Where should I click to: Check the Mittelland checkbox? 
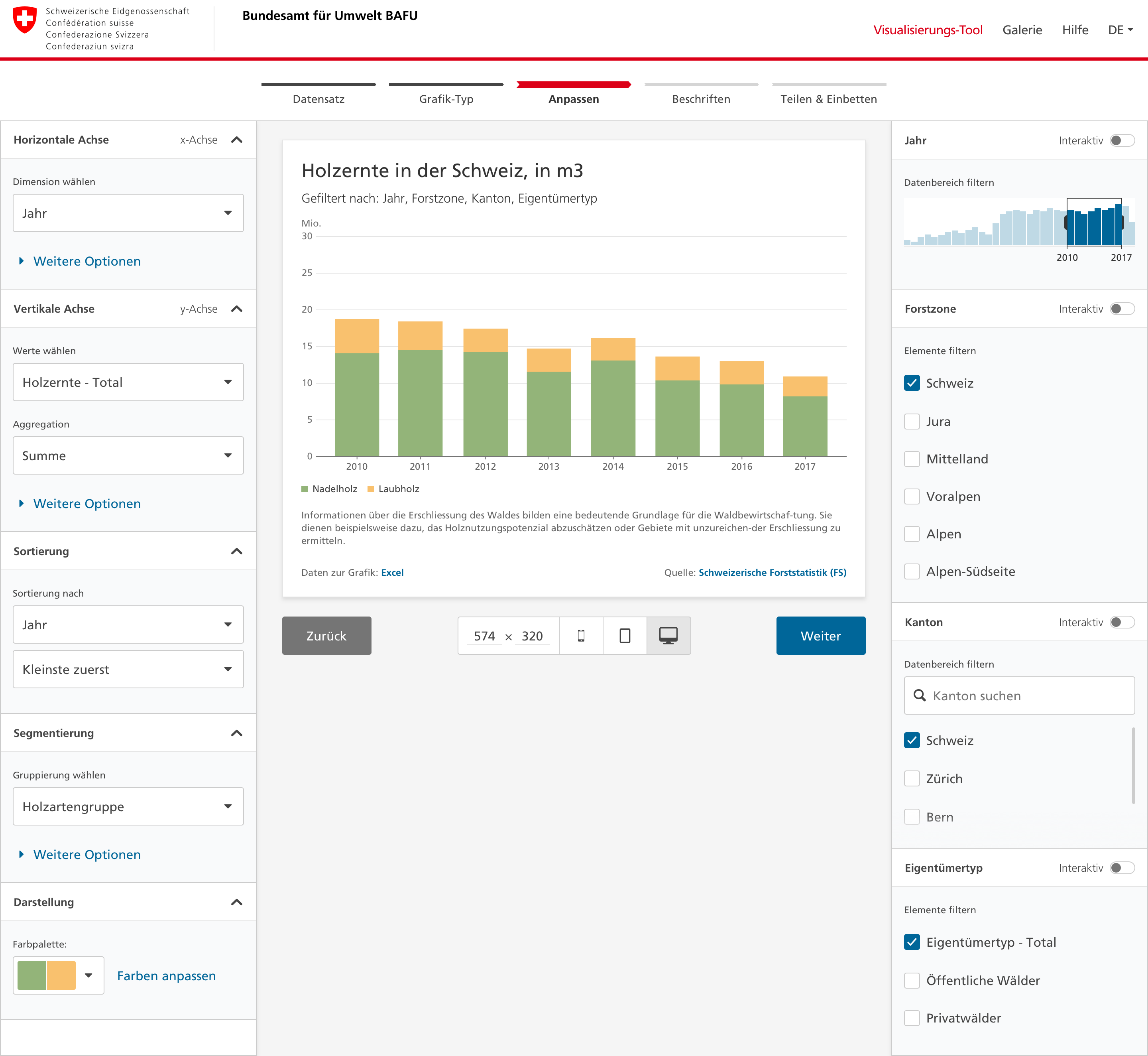point(912,459)
